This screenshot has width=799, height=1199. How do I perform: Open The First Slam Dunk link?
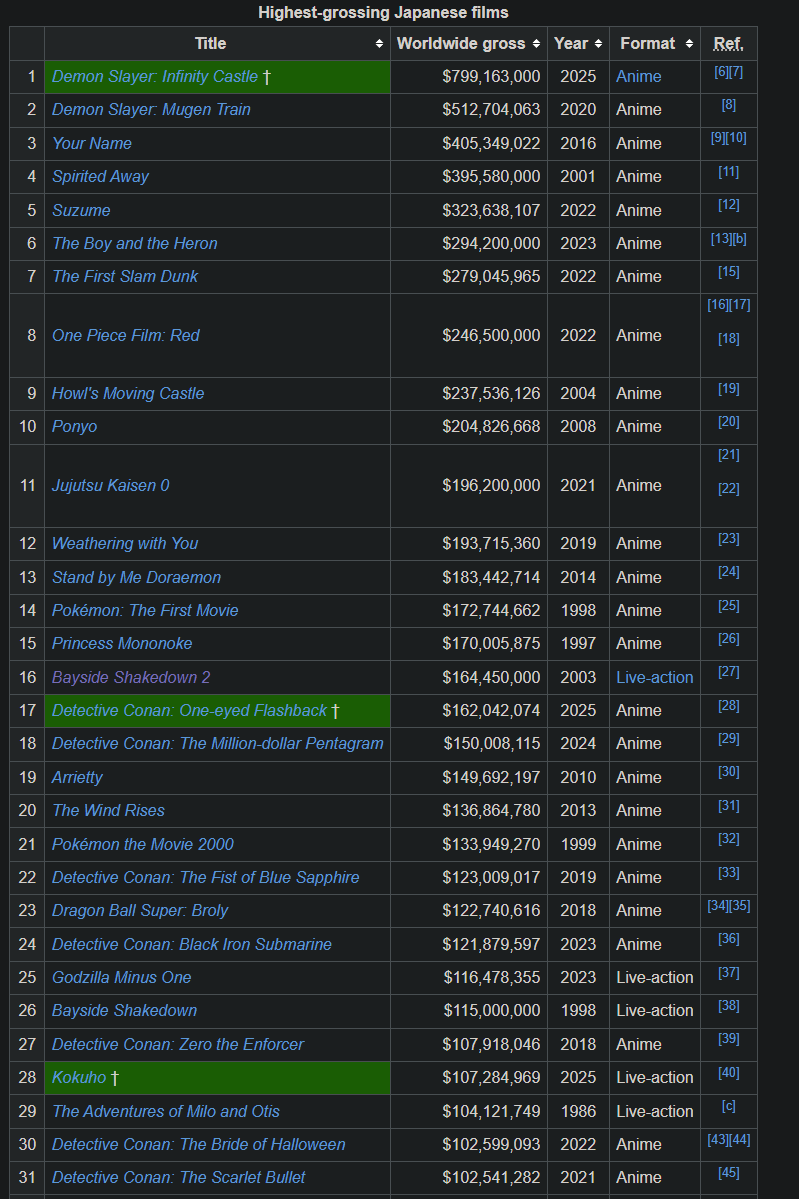(x=125, y=276)
